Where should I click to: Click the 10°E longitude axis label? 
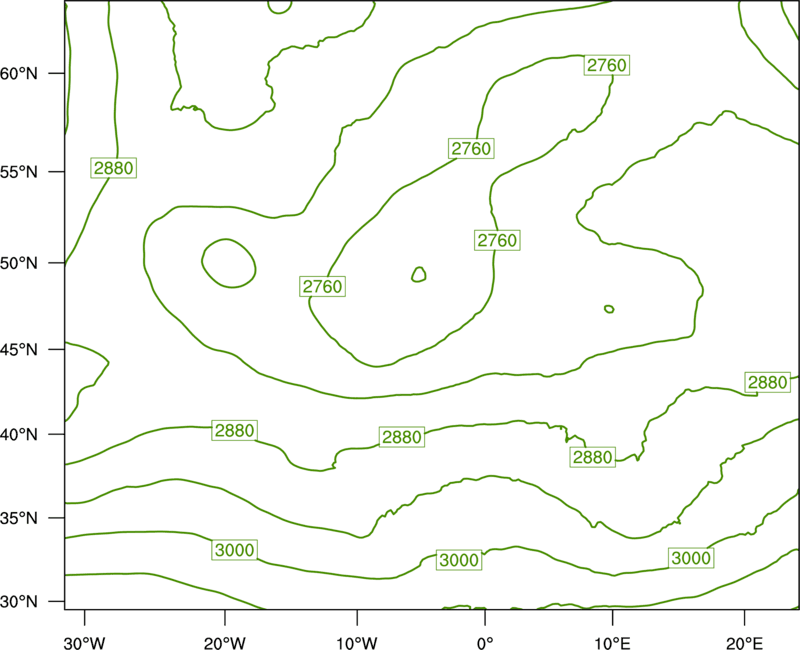click(612, 643)
